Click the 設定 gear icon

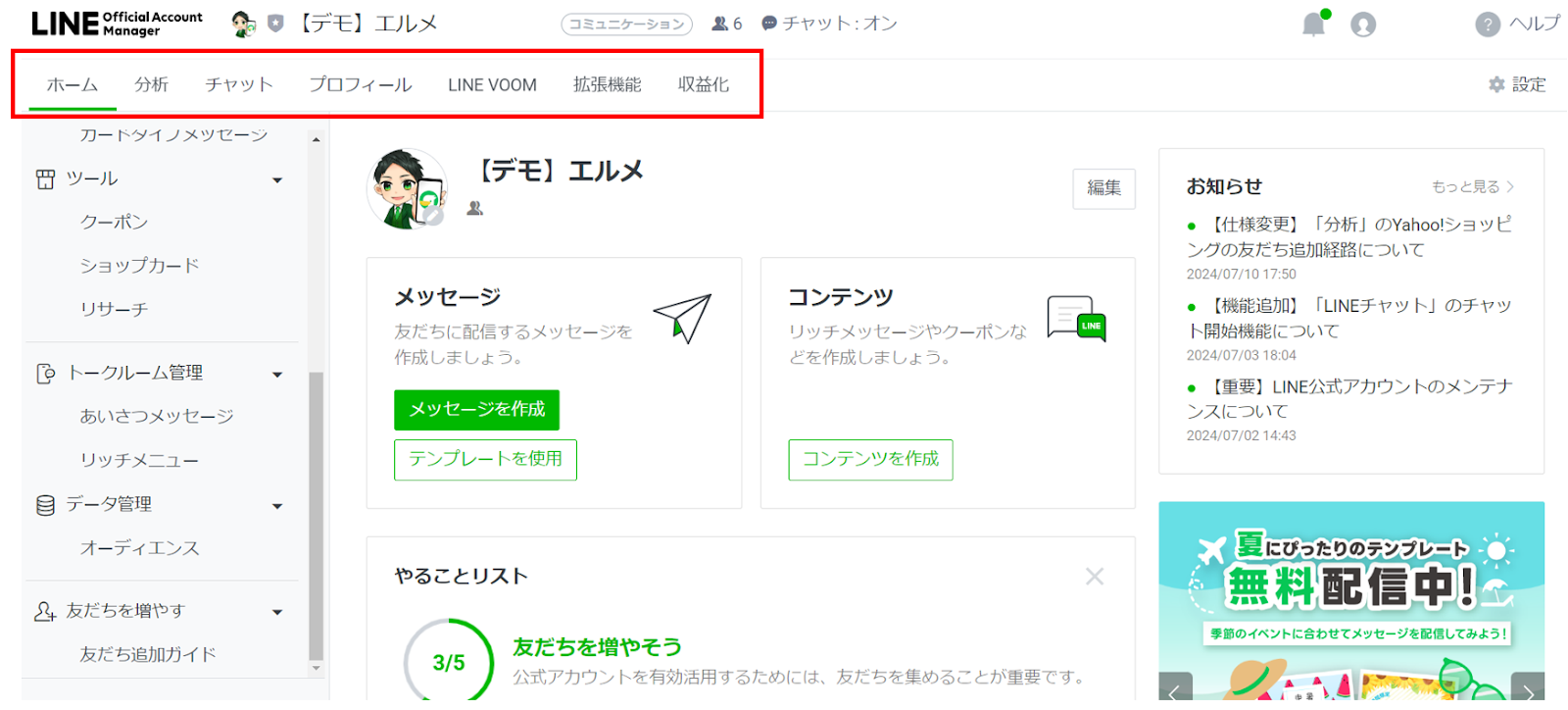click(x=1496, y=84)
